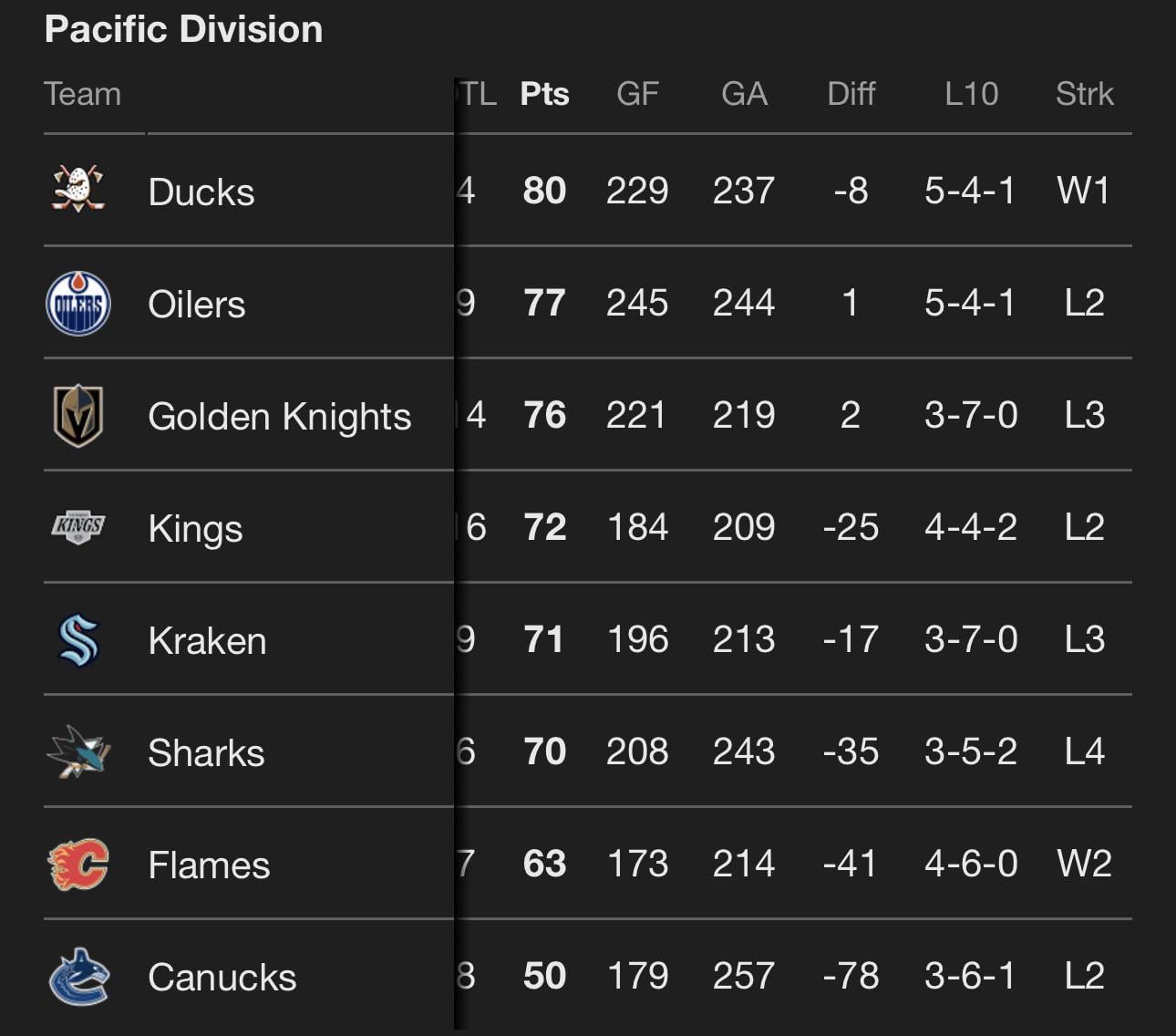Sort standings by Pts column
This screenshot has height=1036, width=1176.
click(x=544, y=94)
